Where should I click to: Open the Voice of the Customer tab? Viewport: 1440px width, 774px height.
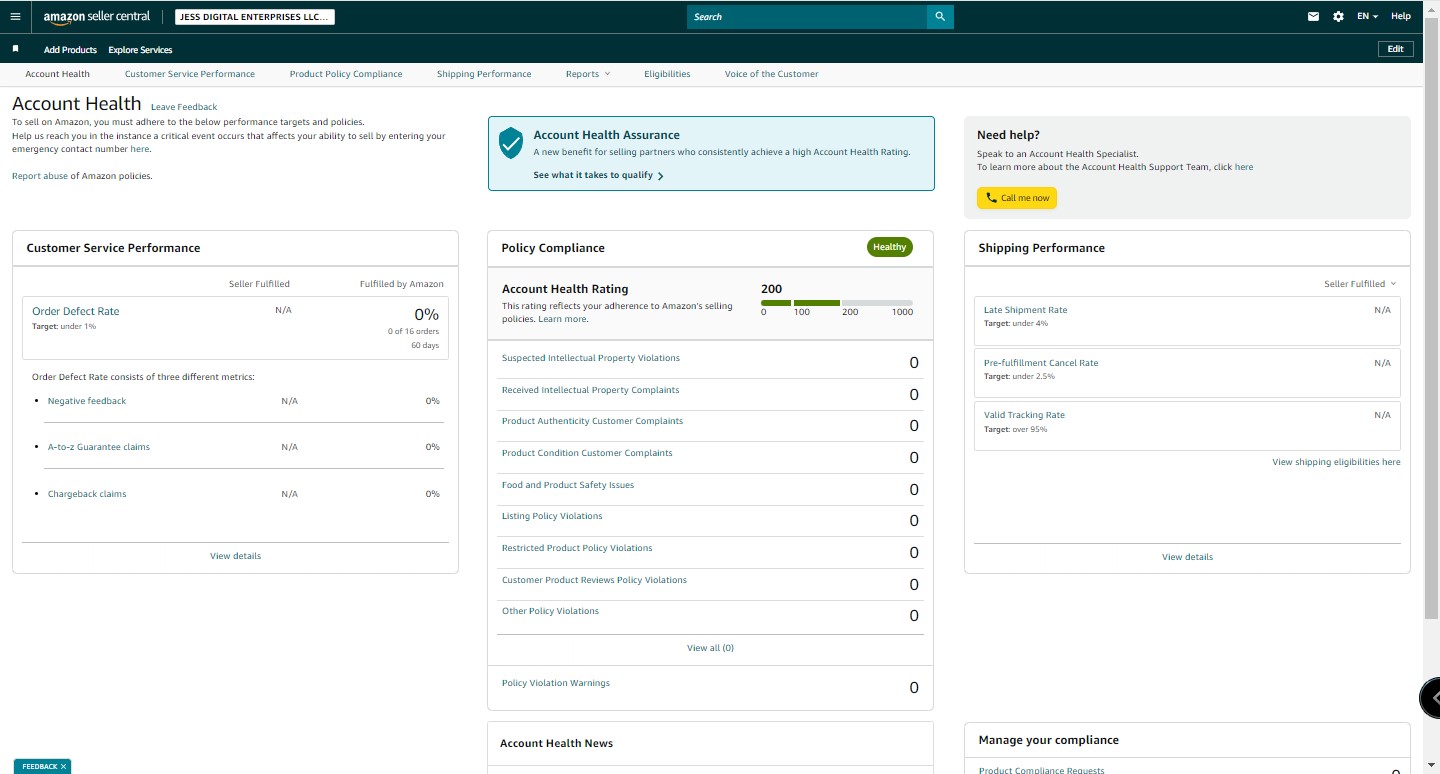pyautogui.click(x=772, y=74)
